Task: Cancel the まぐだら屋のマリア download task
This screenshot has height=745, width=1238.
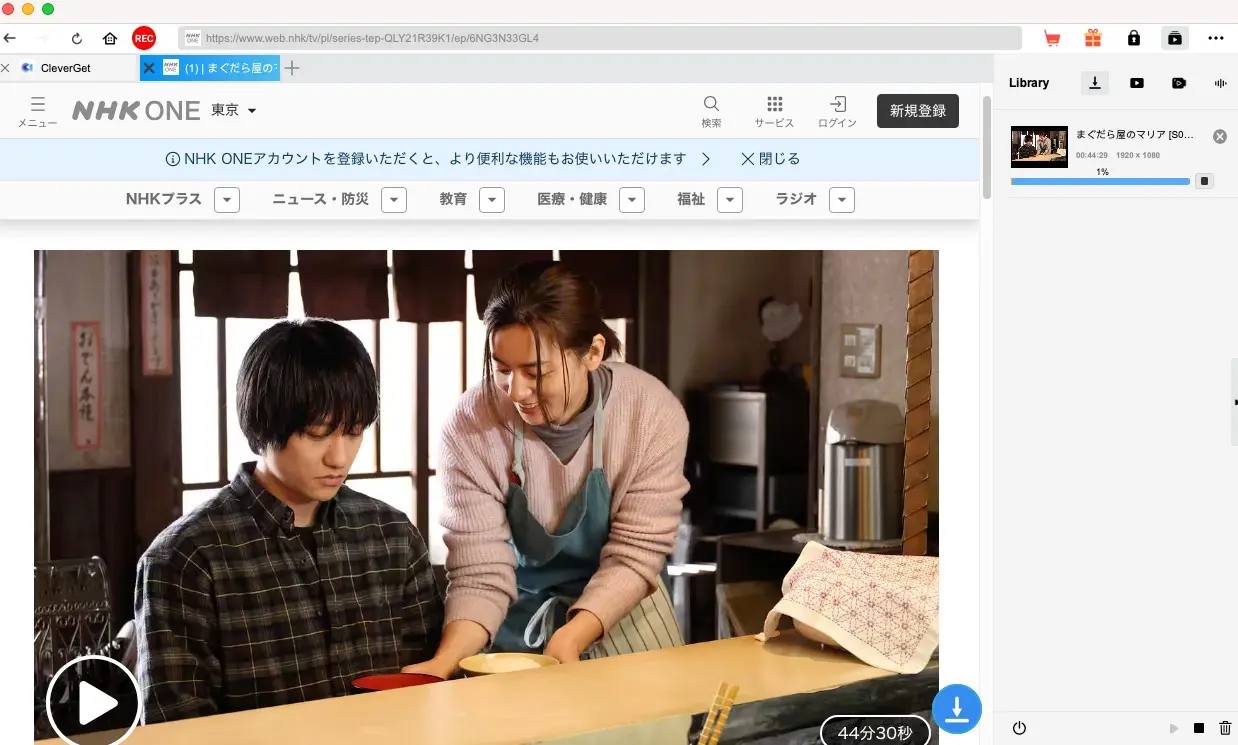Action: (1220, 136)
